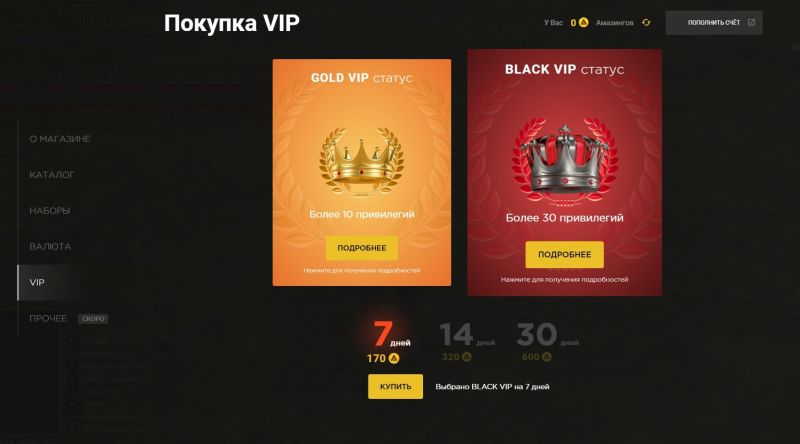Click the silver and red crown image
The width and height of the screenshot is (800, 444).
(x=564, y=162)
